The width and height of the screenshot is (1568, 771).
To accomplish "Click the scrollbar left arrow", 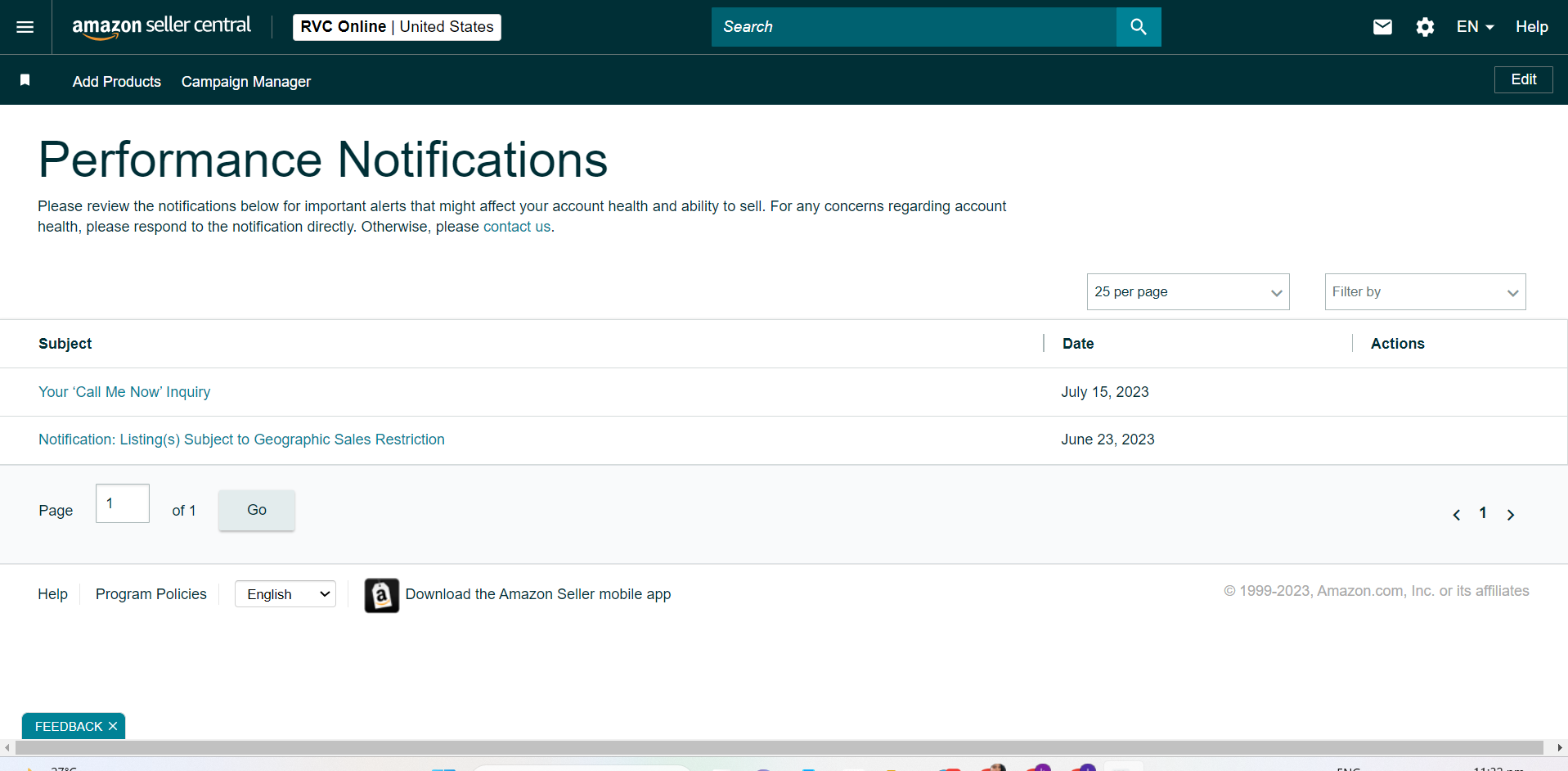I will (7, 748).
